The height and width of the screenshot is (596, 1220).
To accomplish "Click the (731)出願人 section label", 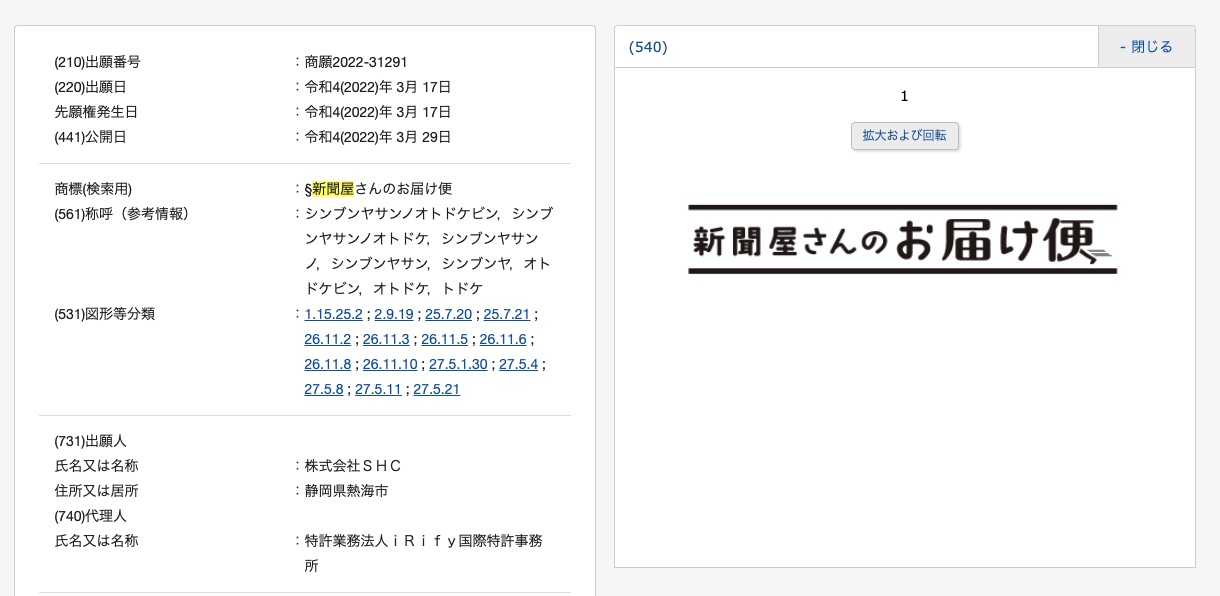I will [90, 441].
